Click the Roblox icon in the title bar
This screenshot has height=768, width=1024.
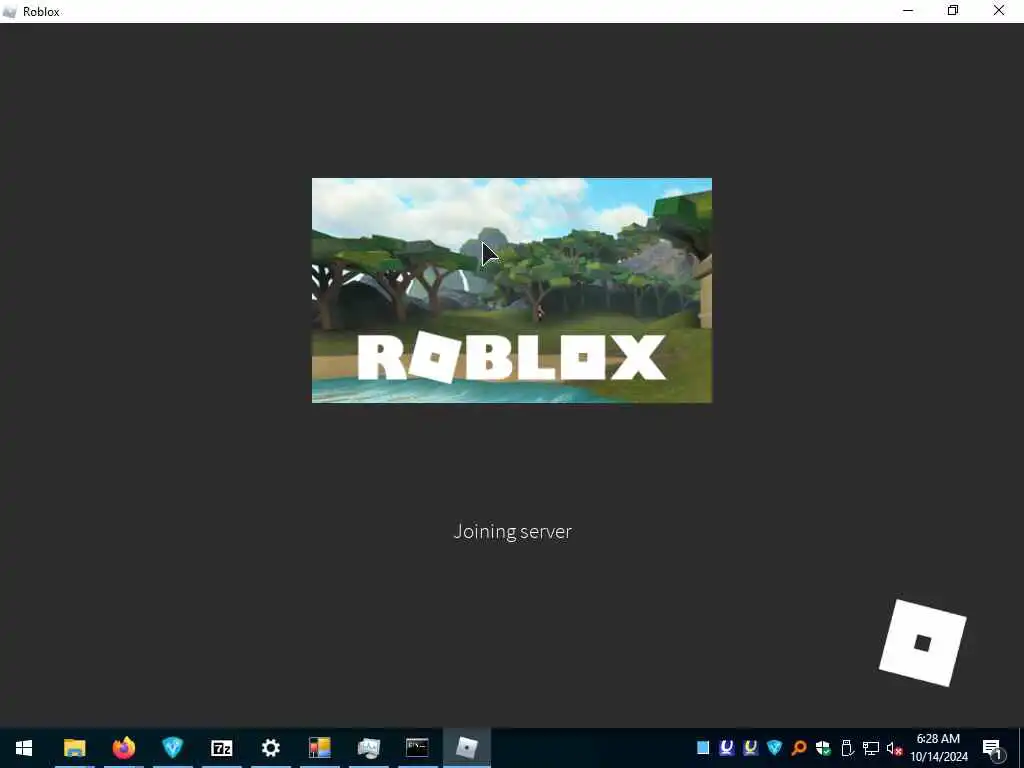[9, 12]
